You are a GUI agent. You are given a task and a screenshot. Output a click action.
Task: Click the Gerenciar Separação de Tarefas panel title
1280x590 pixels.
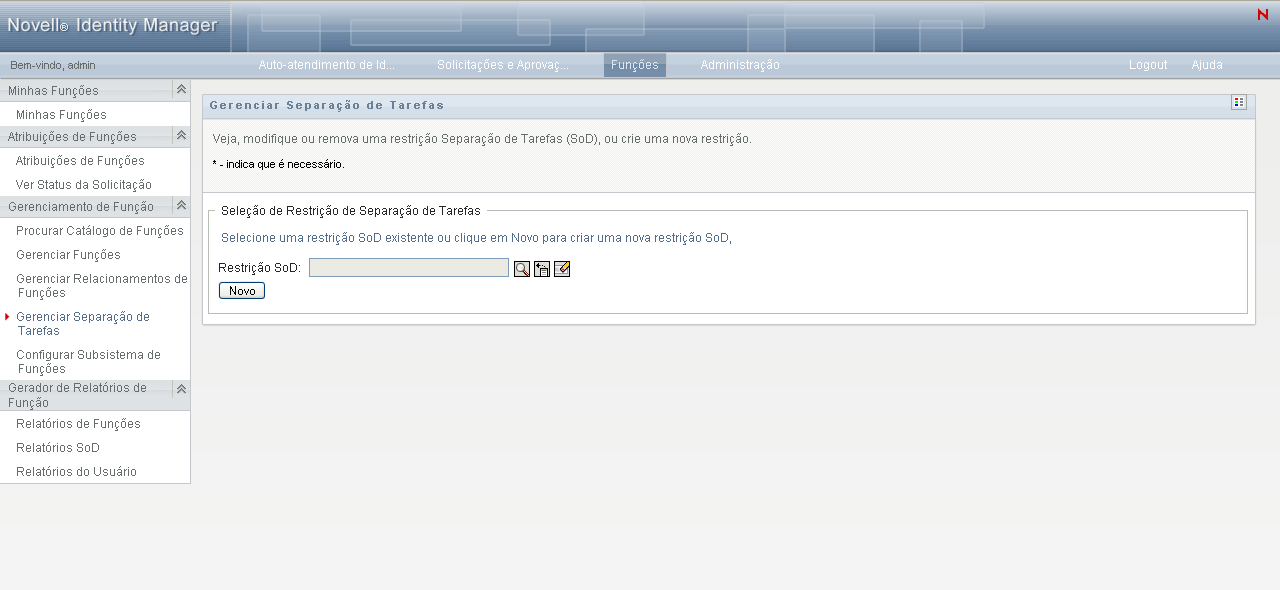pos(327,105)
